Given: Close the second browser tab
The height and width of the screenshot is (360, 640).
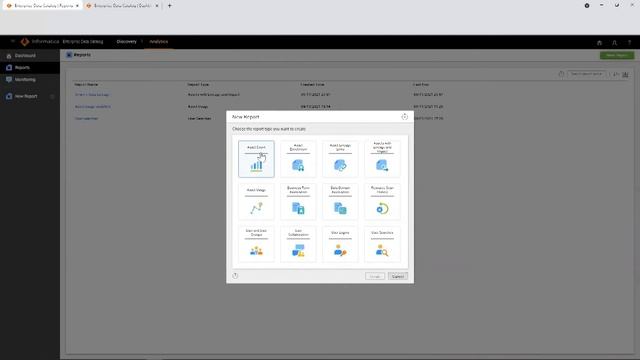Looking at the screenshot, I should click(x=157, y=6).
